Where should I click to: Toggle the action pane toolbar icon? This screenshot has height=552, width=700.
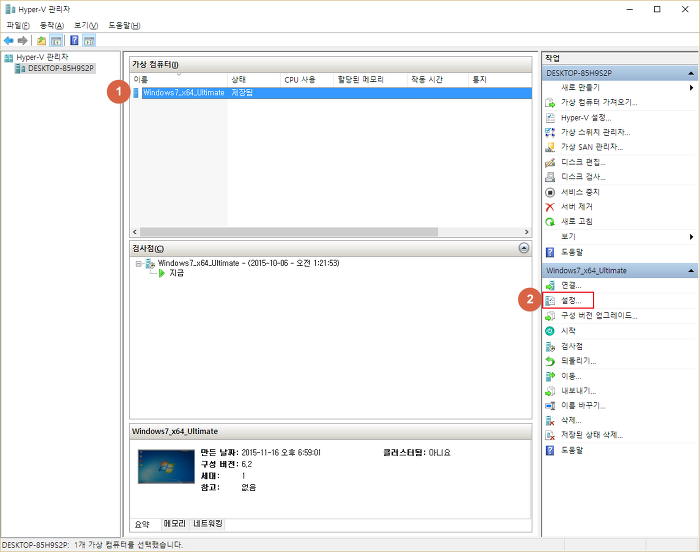pos(89,41)
